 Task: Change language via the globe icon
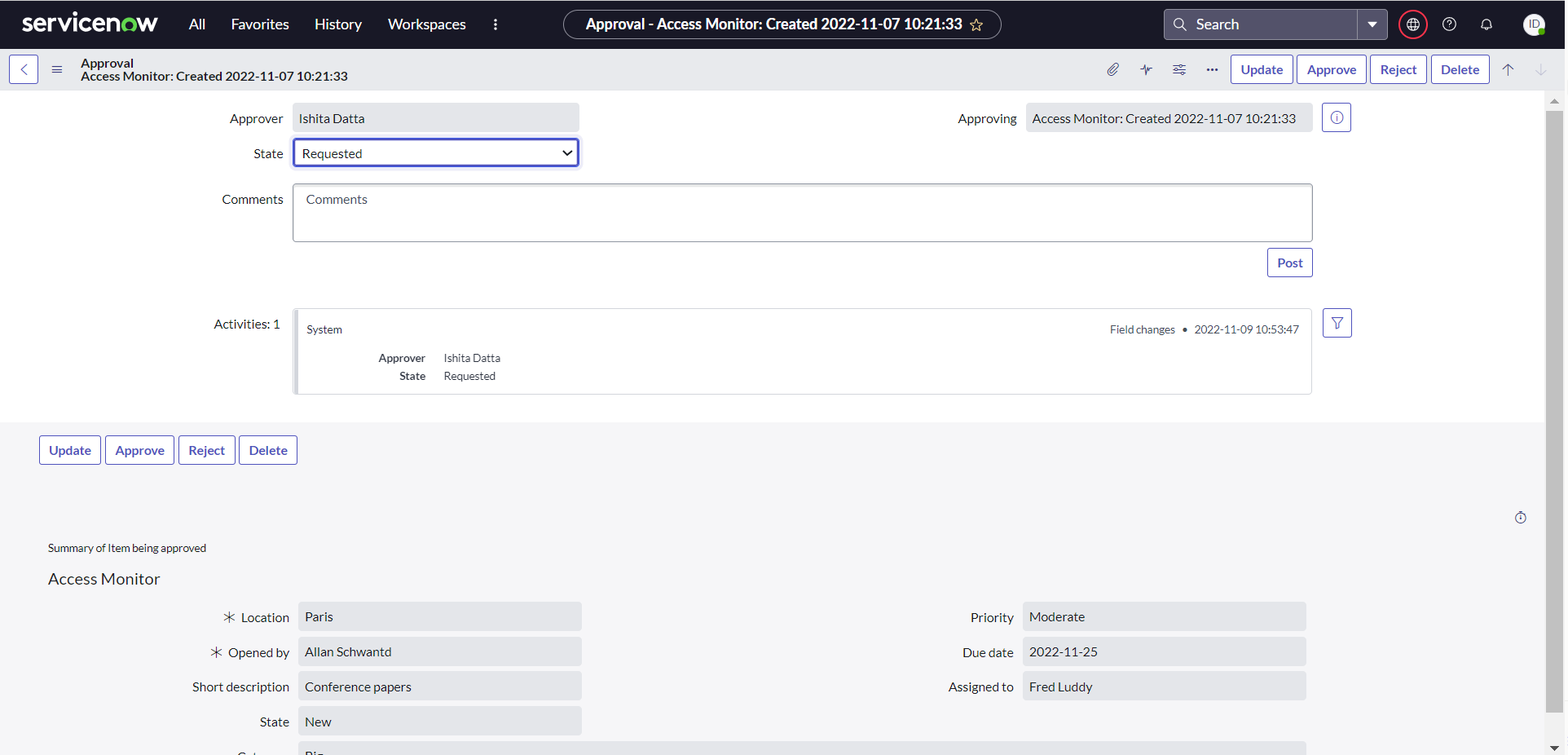pyautogui.click(x=1412, y=24)
